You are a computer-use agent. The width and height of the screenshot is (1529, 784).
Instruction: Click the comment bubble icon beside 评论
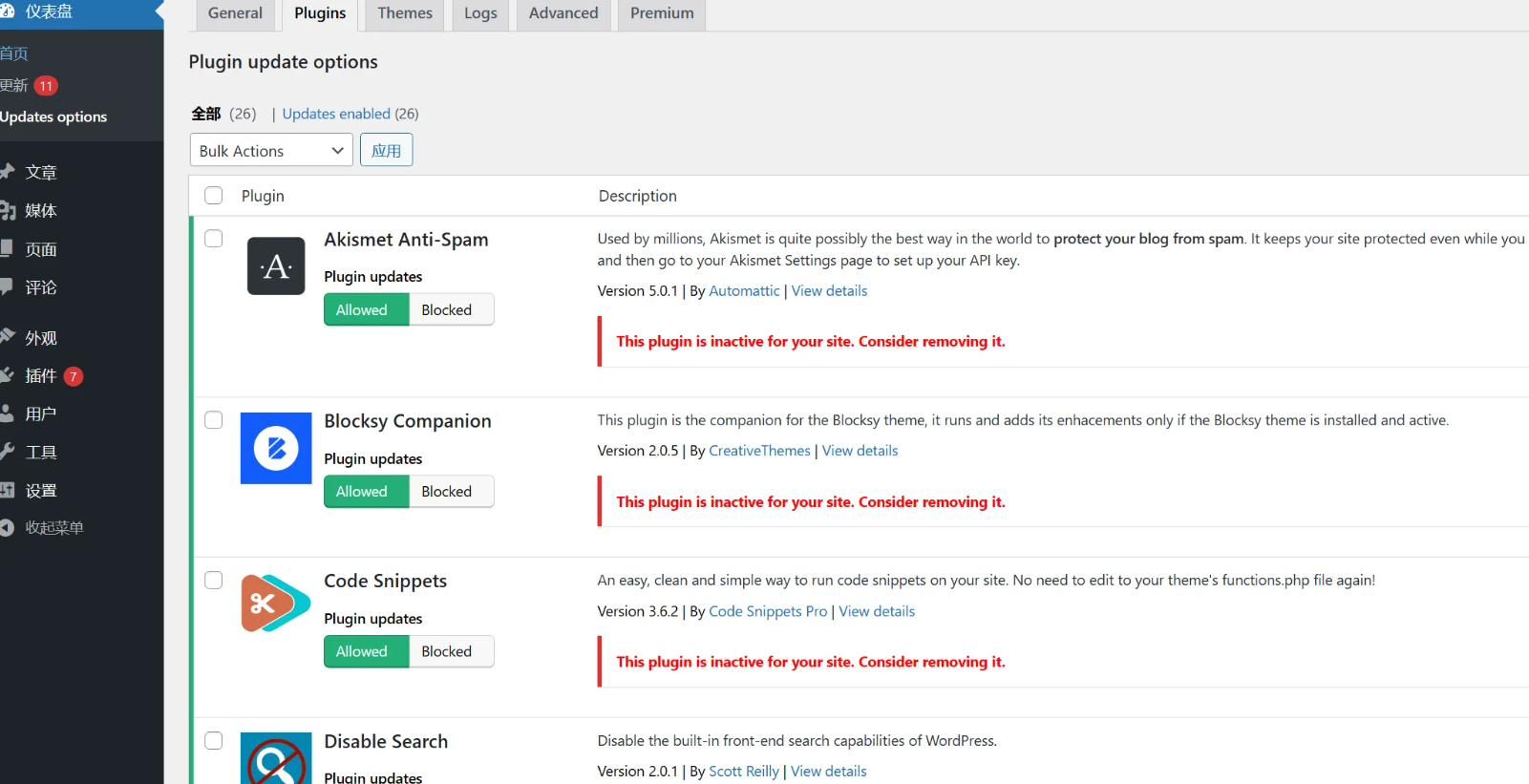(x=7, y=286)
